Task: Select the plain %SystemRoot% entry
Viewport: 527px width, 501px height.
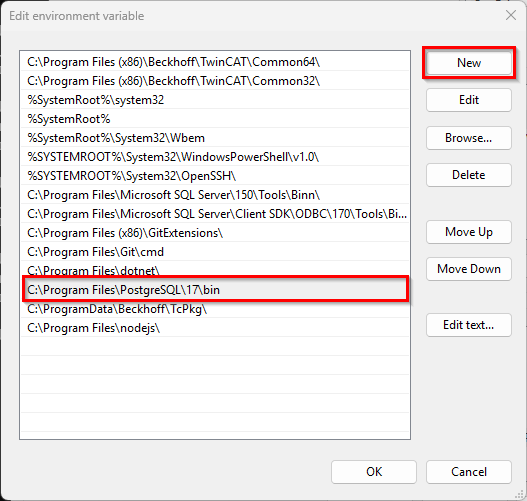Action: click(215, 119)
